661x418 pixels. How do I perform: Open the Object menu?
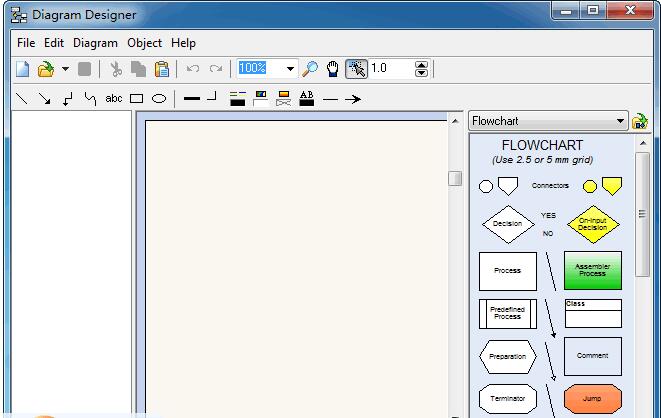click(145, 43)
